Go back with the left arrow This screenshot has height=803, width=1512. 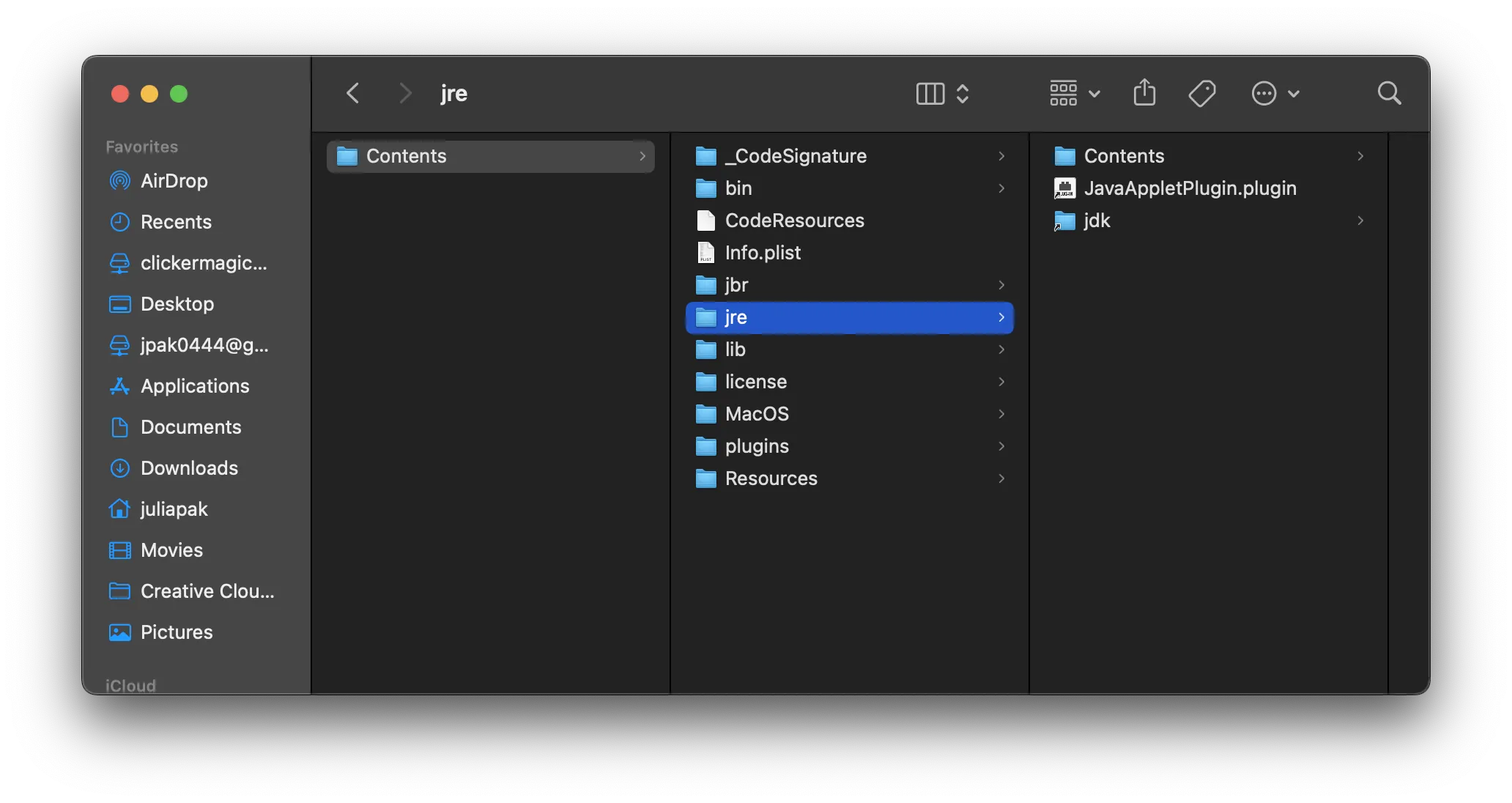pyautogui.click(x=353, y=93)
